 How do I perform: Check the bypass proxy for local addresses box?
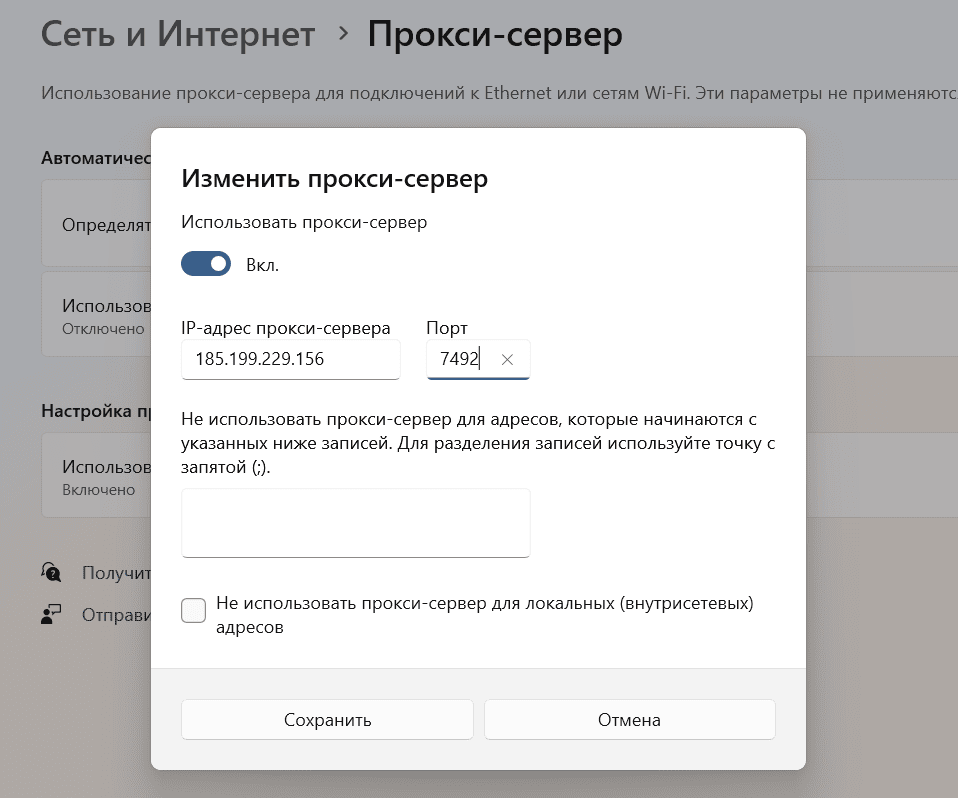pyautogui.click(x=194, y=610)
